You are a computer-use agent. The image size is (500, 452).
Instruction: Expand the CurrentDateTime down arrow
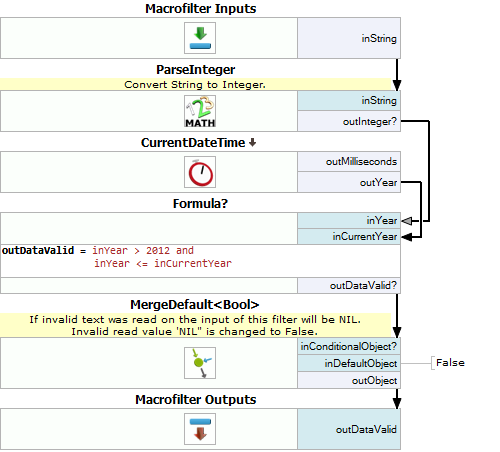coord(253,143)
